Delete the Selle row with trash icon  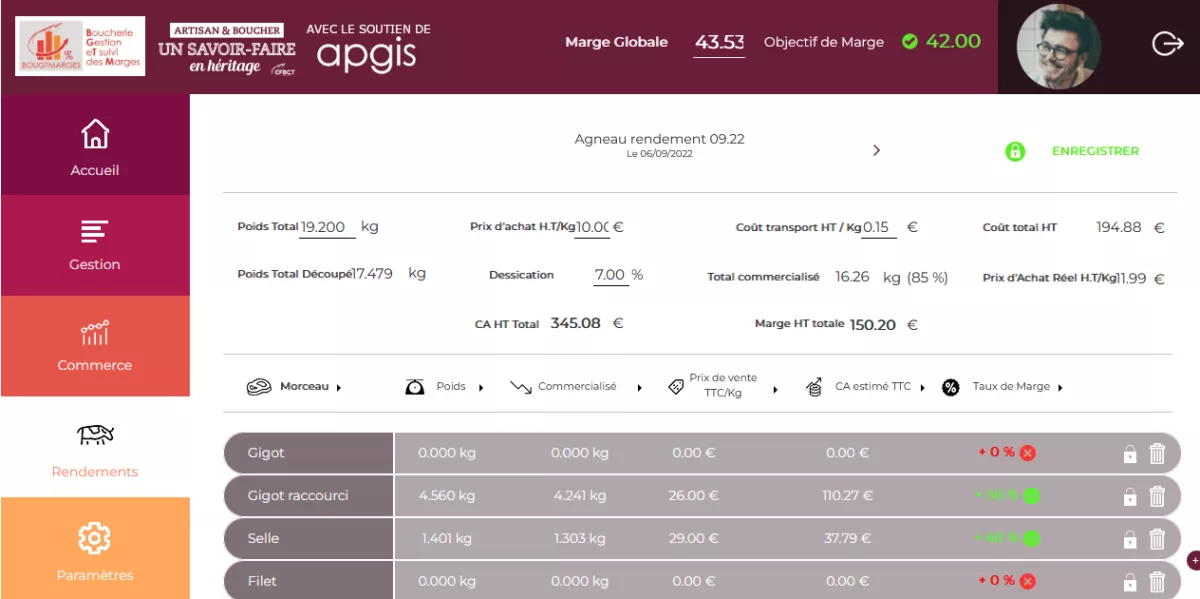[x=1157, y=539]
